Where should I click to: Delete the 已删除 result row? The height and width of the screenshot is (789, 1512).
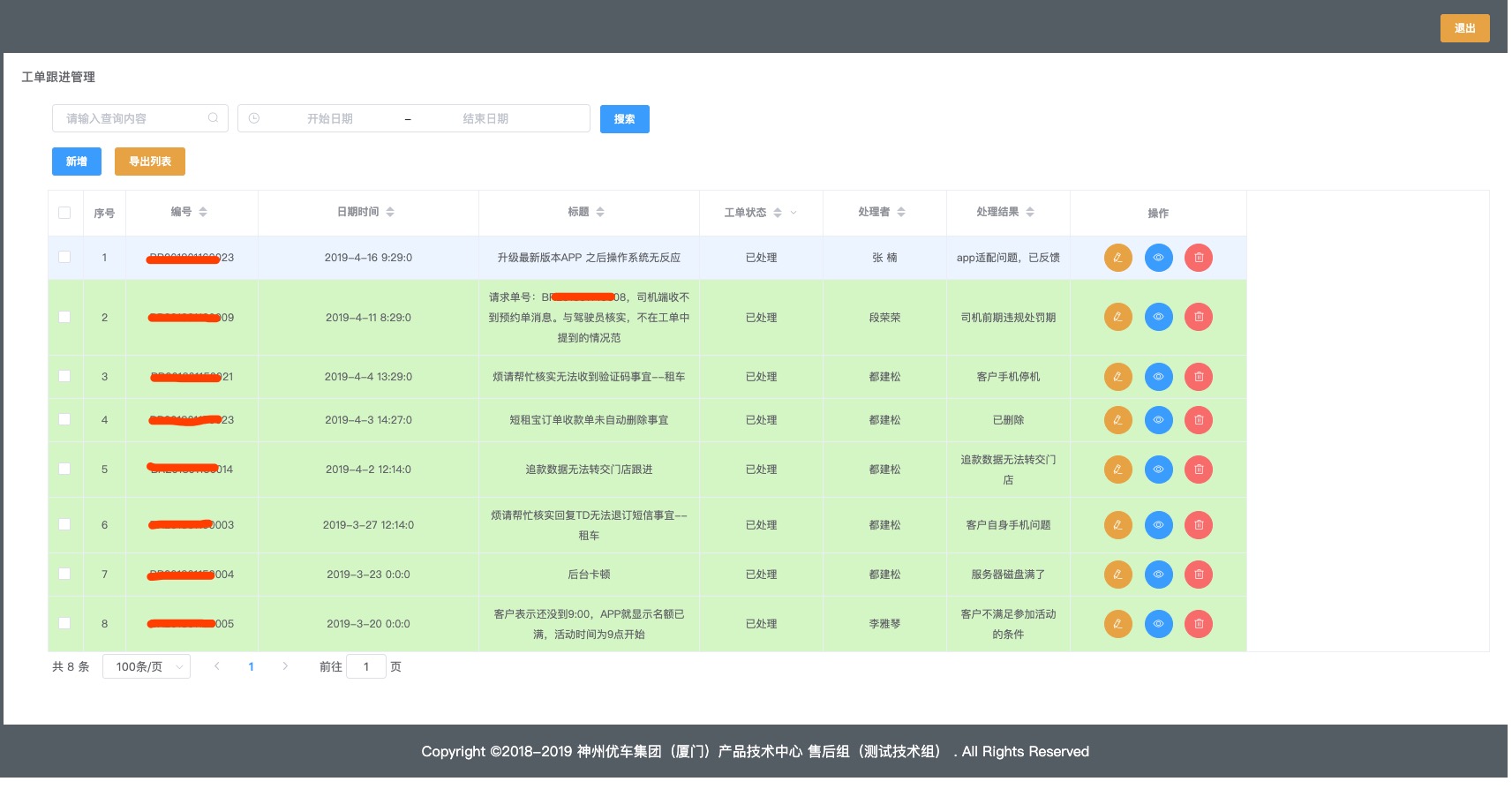pos(1199,420)
